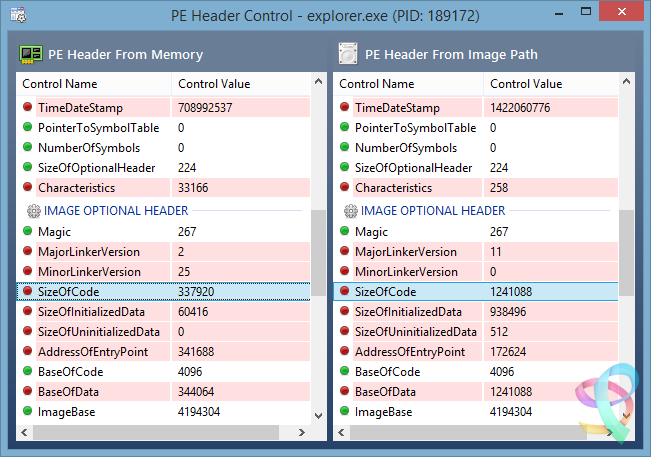Viewport: 651px width, 457px height.
Task: Select SizeOfInitializedData value 60416
Action: click(x=193, y=312)
